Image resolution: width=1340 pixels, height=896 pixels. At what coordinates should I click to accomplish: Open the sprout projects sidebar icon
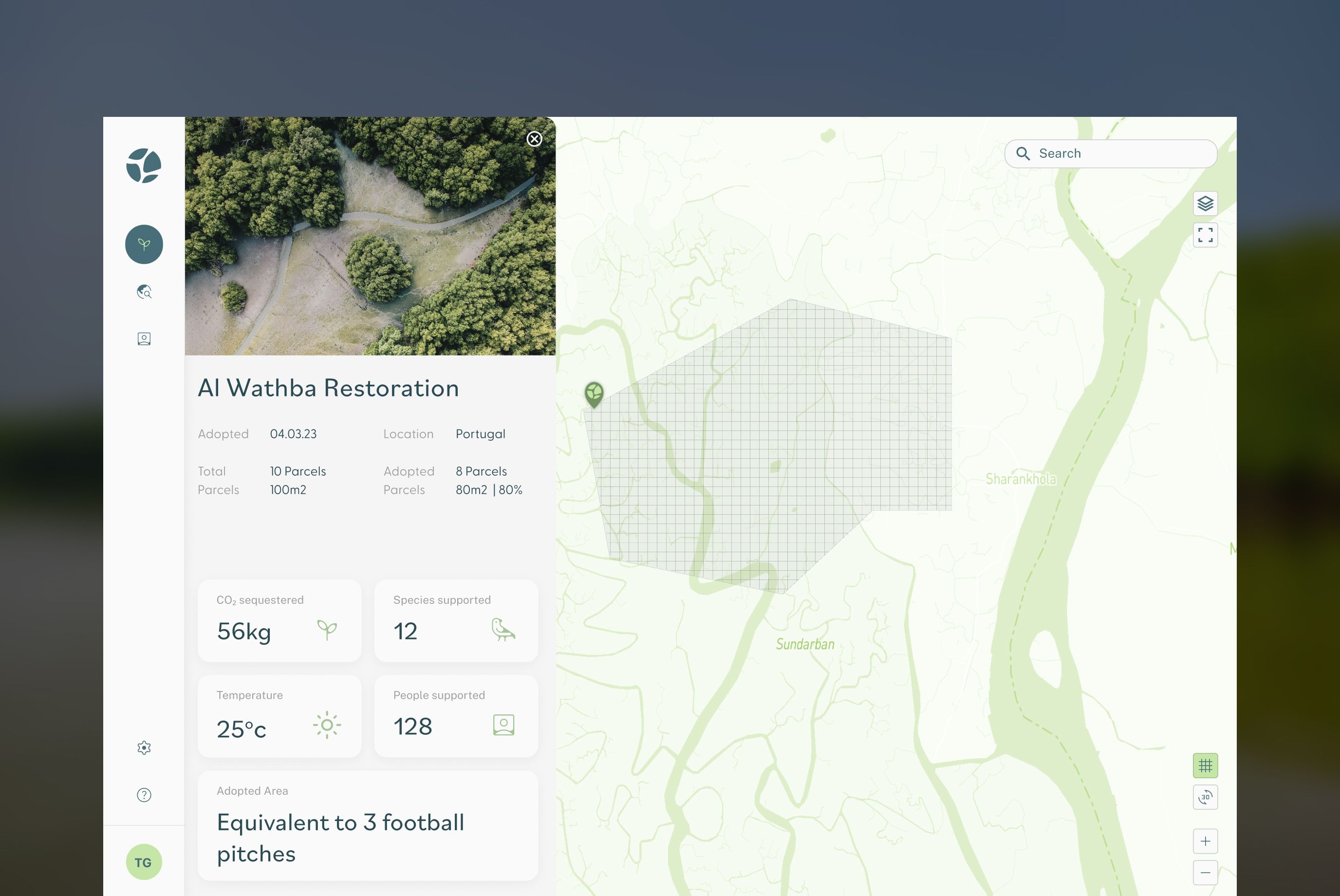tap(144, 244)
